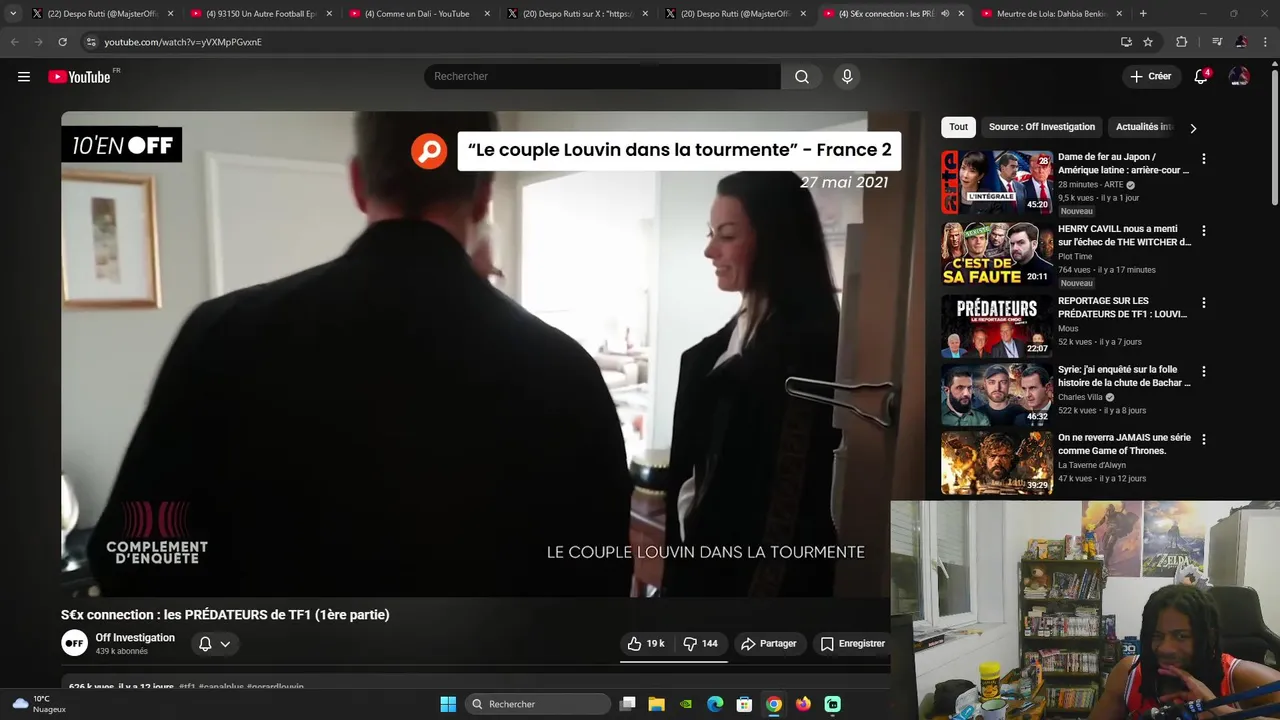Open the browser extensions puzzle icon
1280x720 pixels.
click(x=1182, y=42)
